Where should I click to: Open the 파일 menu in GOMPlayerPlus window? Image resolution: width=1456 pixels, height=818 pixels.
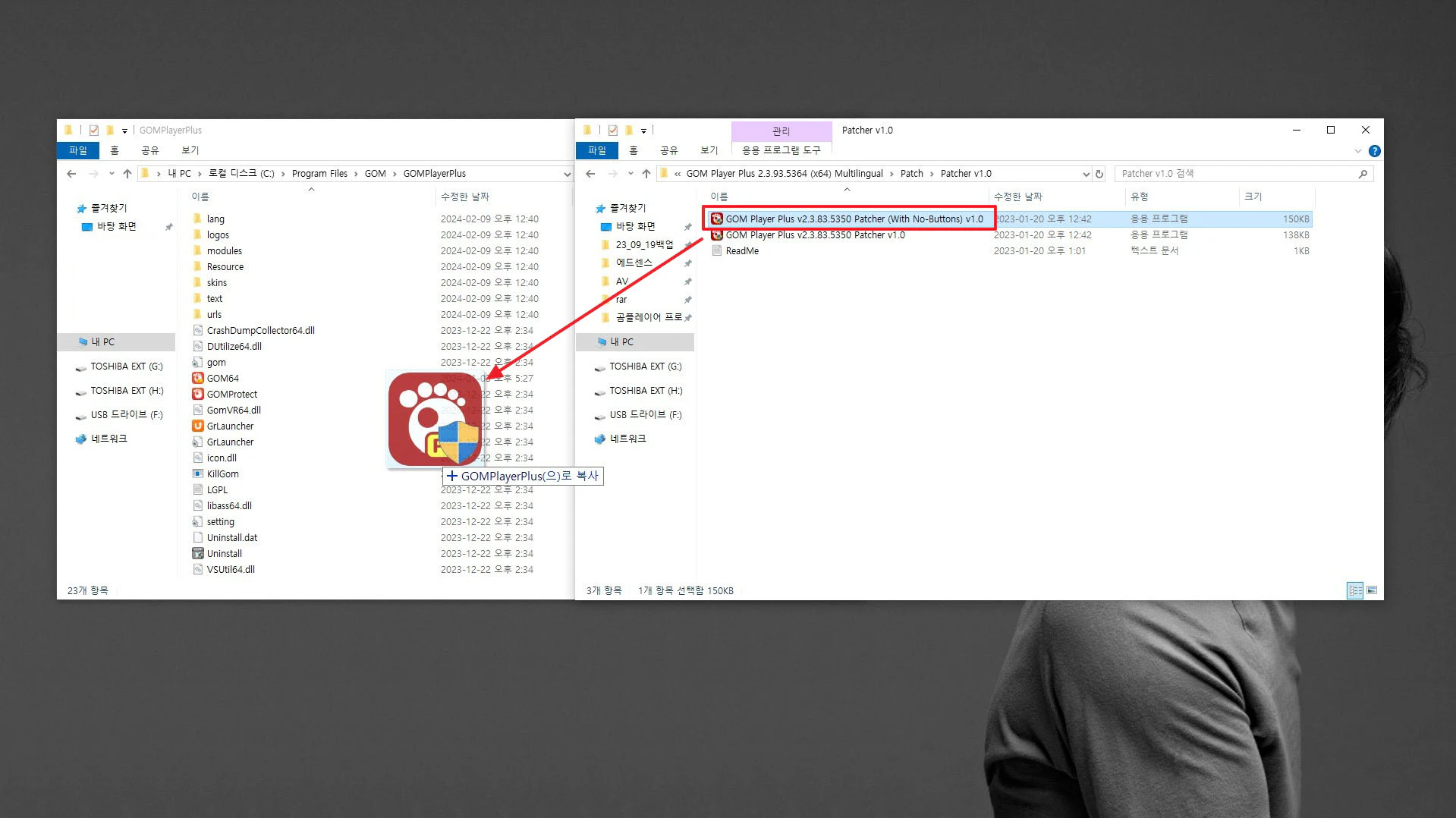pos(78,150)
